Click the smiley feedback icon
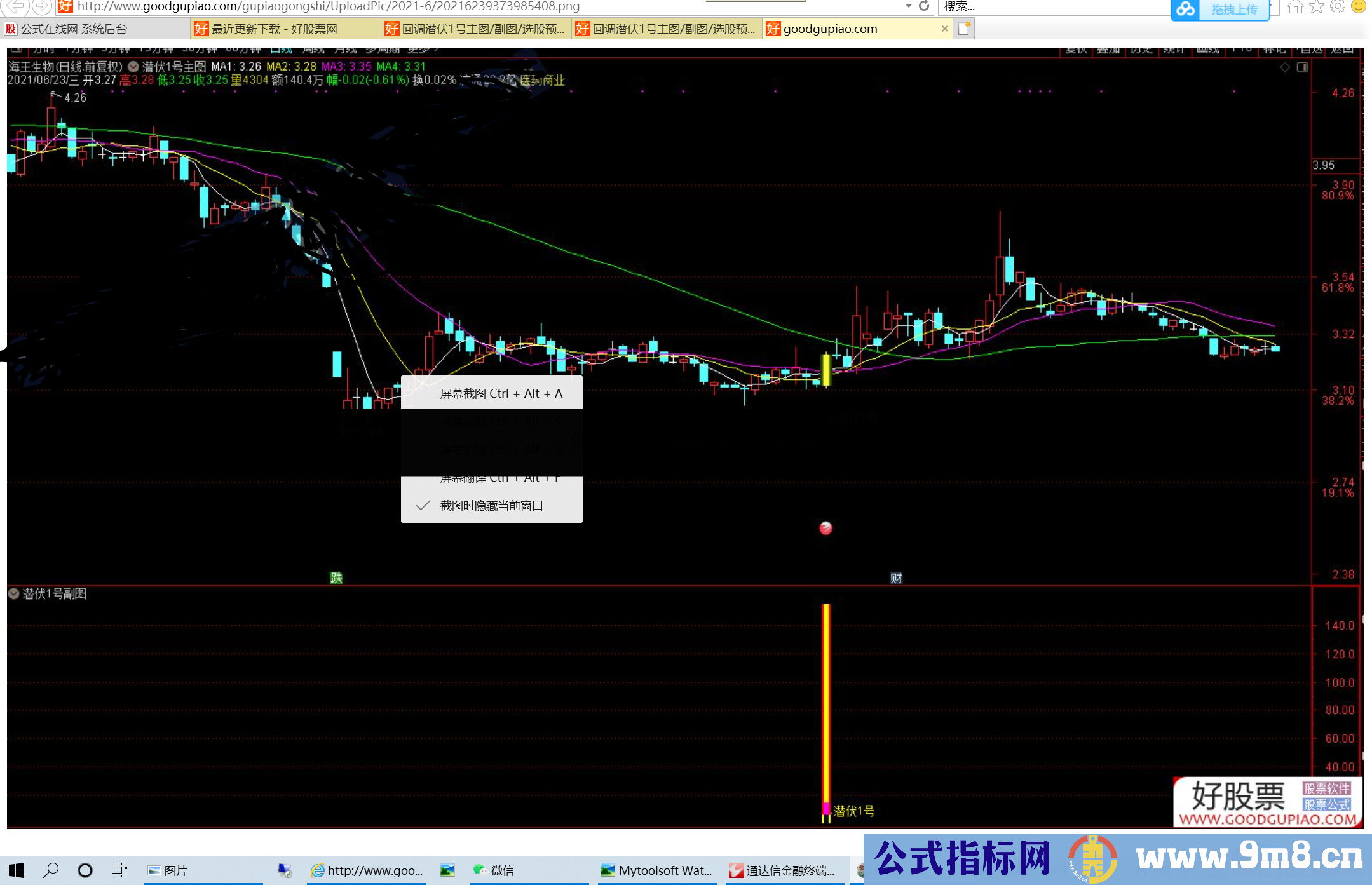This screenshot has width=1372, height=885. (1359, 7)
